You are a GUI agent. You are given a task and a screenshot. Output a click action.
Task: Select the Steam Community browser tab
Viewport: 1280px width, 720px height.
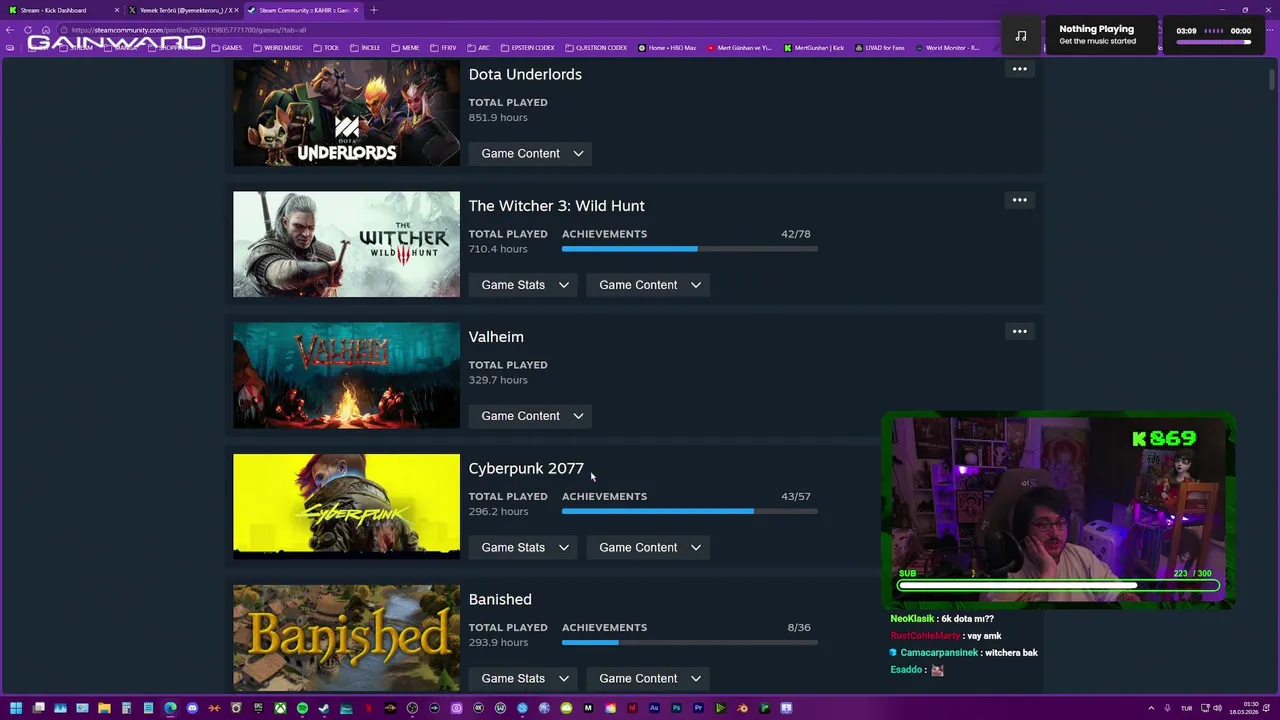(x=304, y=10)
